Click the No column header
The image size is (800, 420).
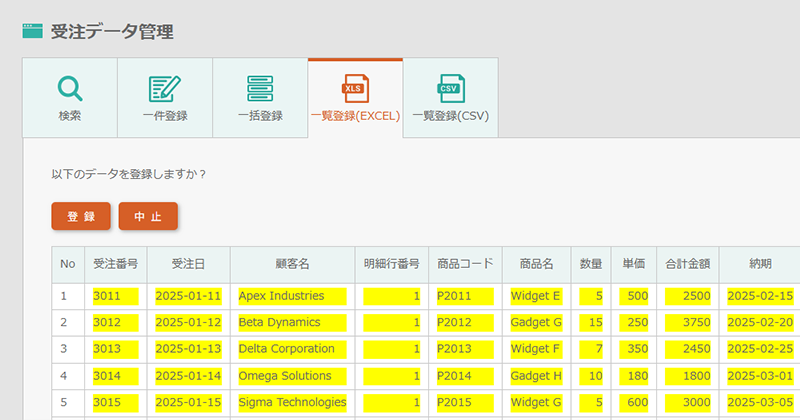68,264
